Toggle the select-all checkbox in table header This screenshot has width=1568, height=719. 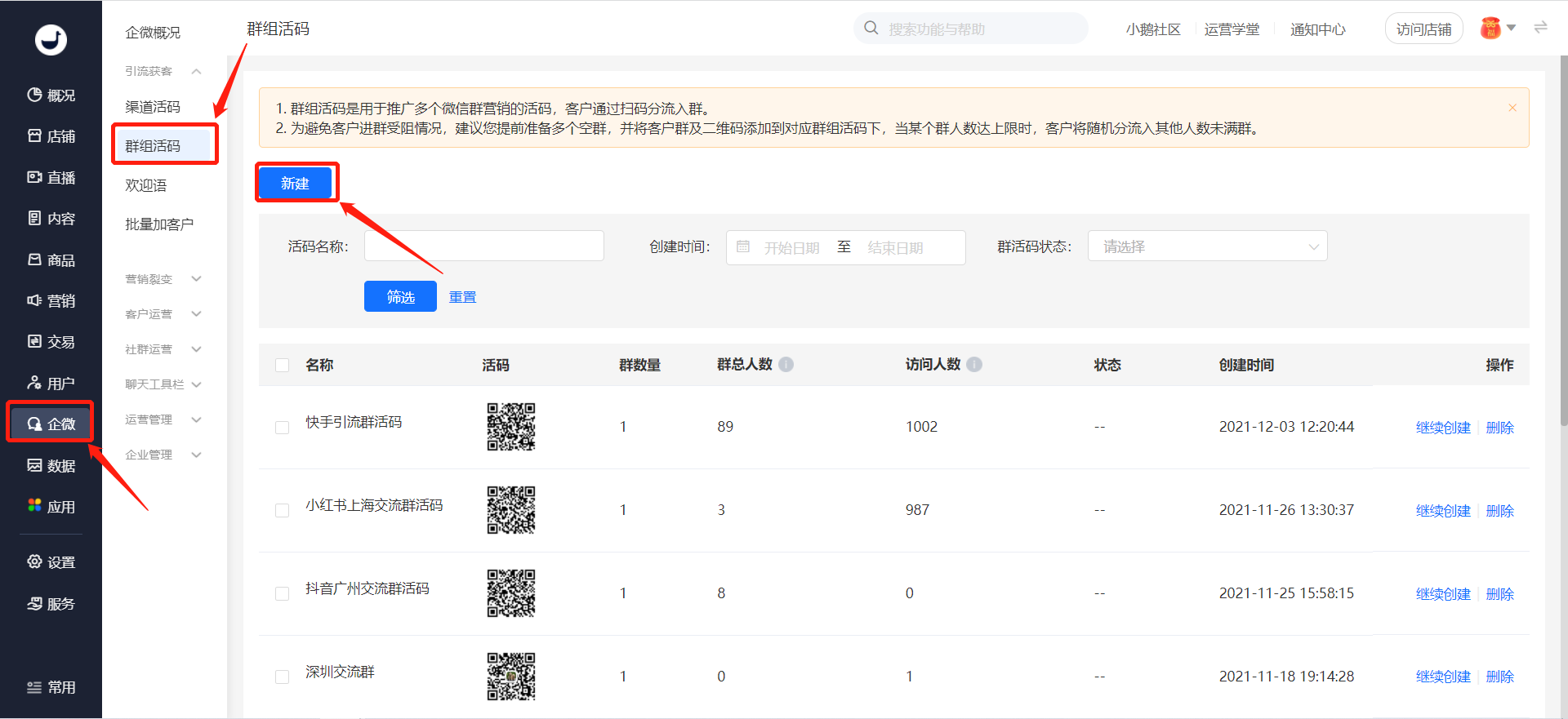(283, 365)
